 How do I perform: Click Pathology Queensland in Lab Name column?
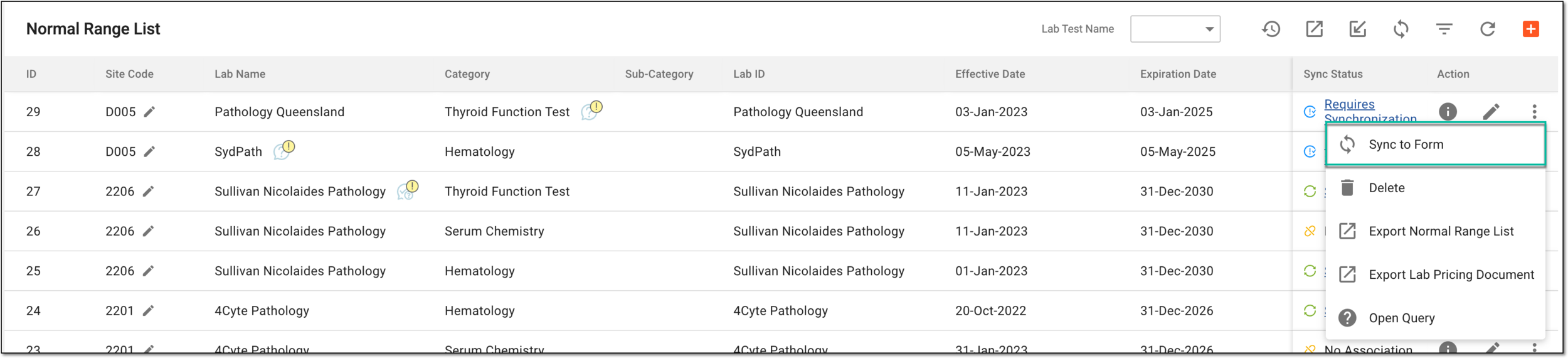[279, 112]
